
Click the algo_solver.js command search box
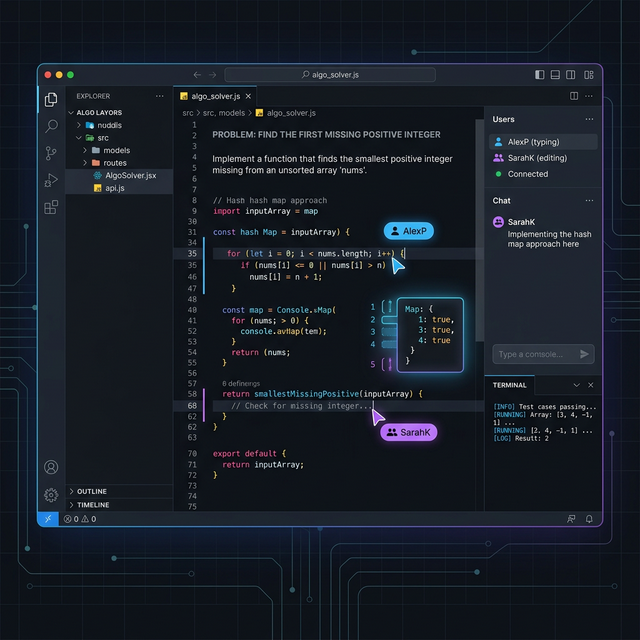coord(330,75)
